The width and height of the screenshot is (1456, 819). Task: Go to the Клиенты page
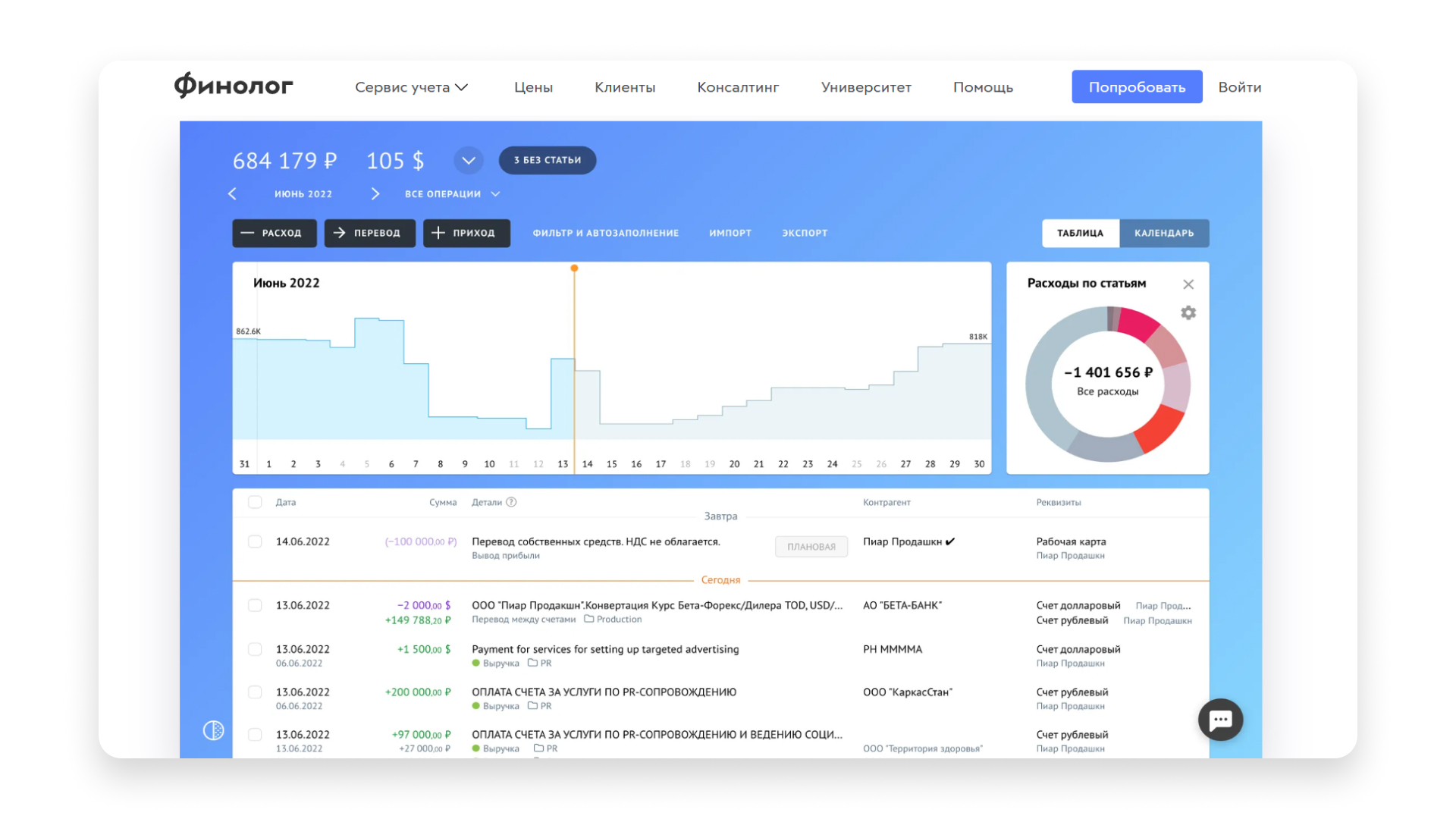click(625, 87)
